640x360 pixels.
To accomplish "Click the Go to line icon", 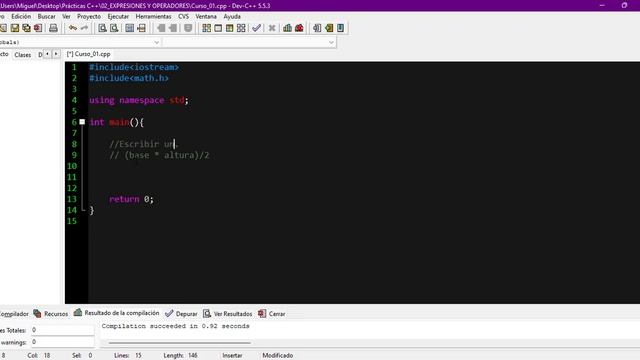I will [x=141, y=28].
